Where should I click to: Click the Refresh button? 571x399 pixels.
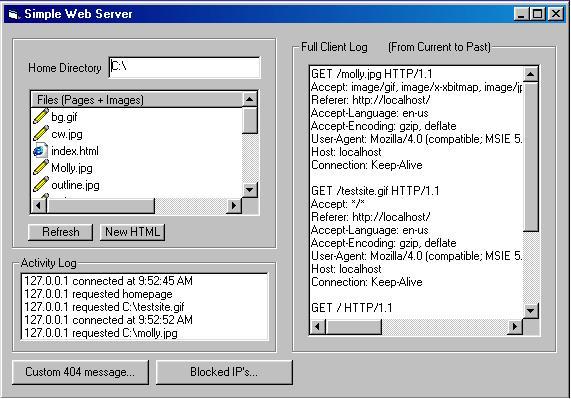click(60, 232)
